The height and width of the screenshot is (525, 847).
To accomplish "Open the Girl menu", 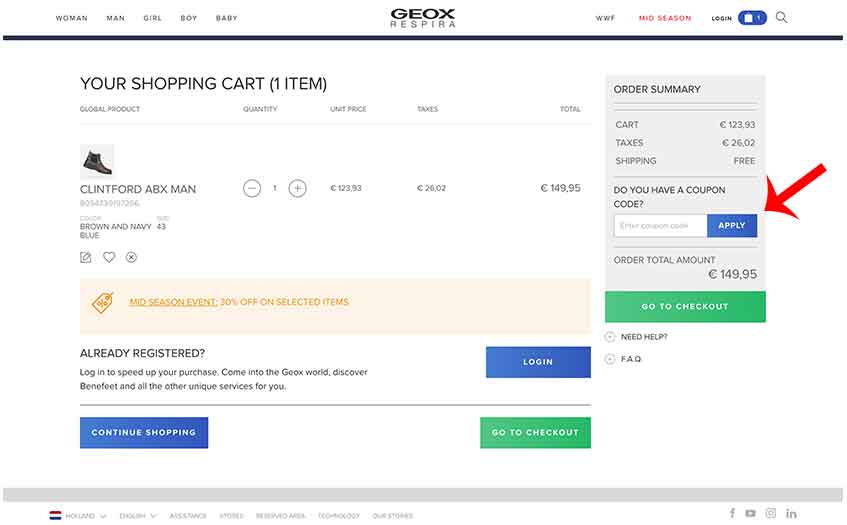I will (x=152, y=18).
